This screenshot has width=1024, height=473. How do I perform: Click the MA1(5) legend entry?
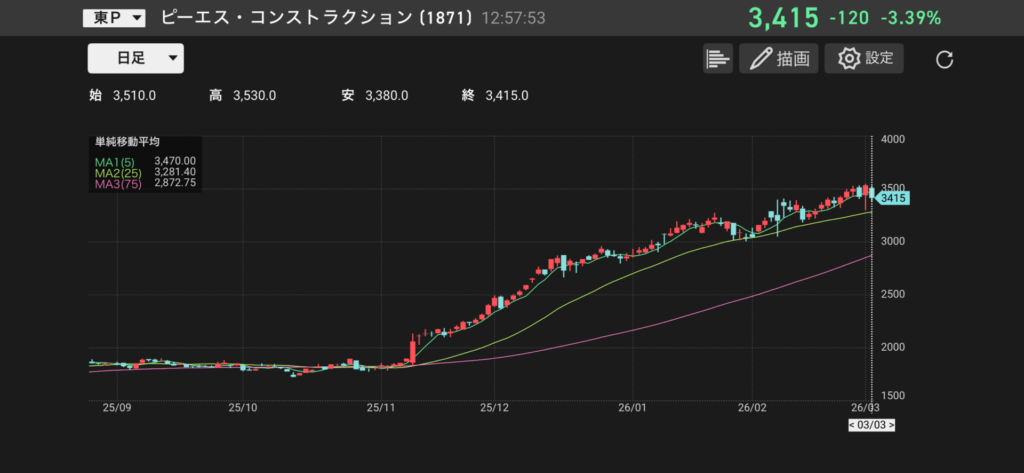tap(114, 160)
